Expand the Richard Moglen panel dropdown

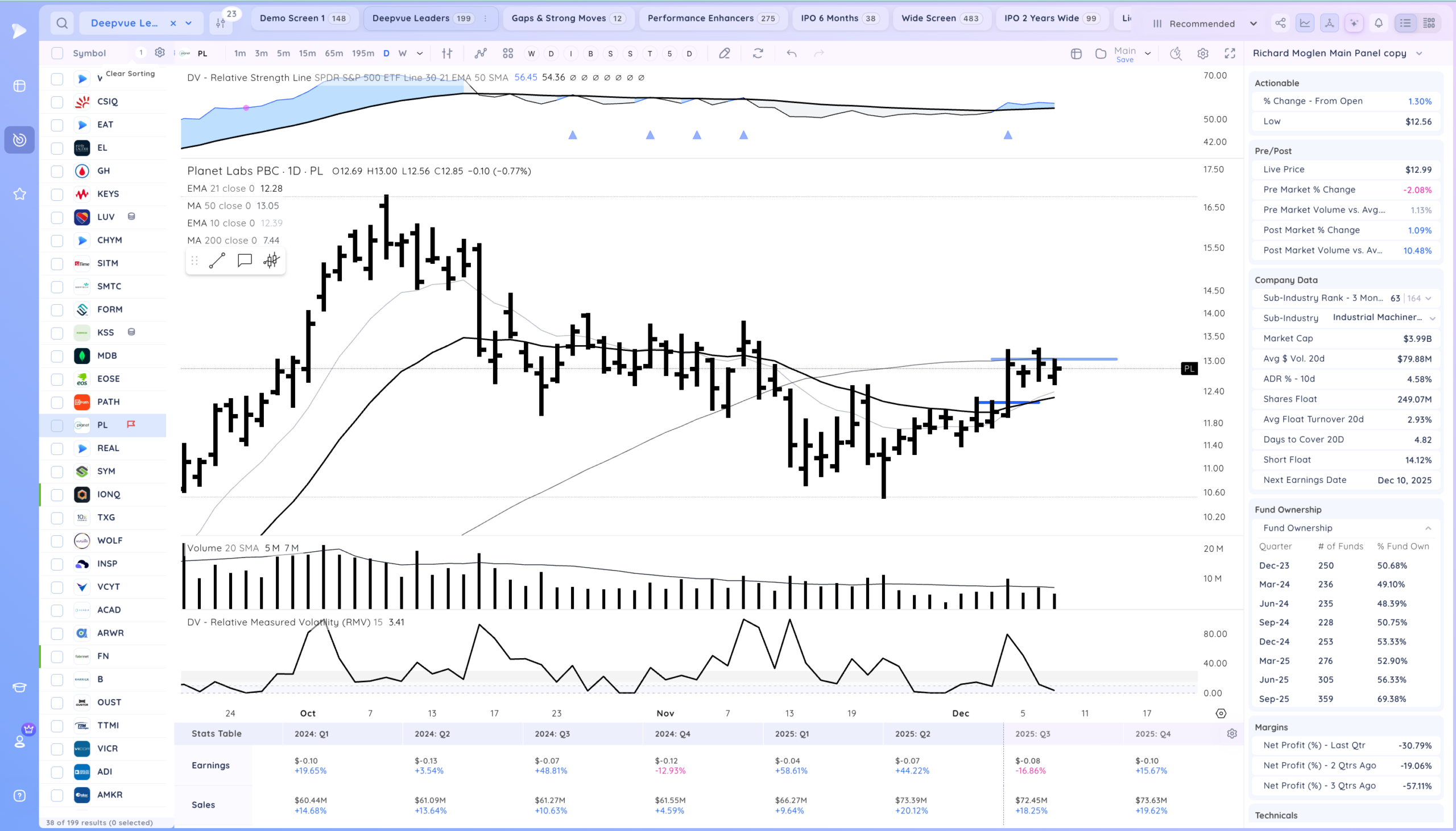pos(1419,53)
